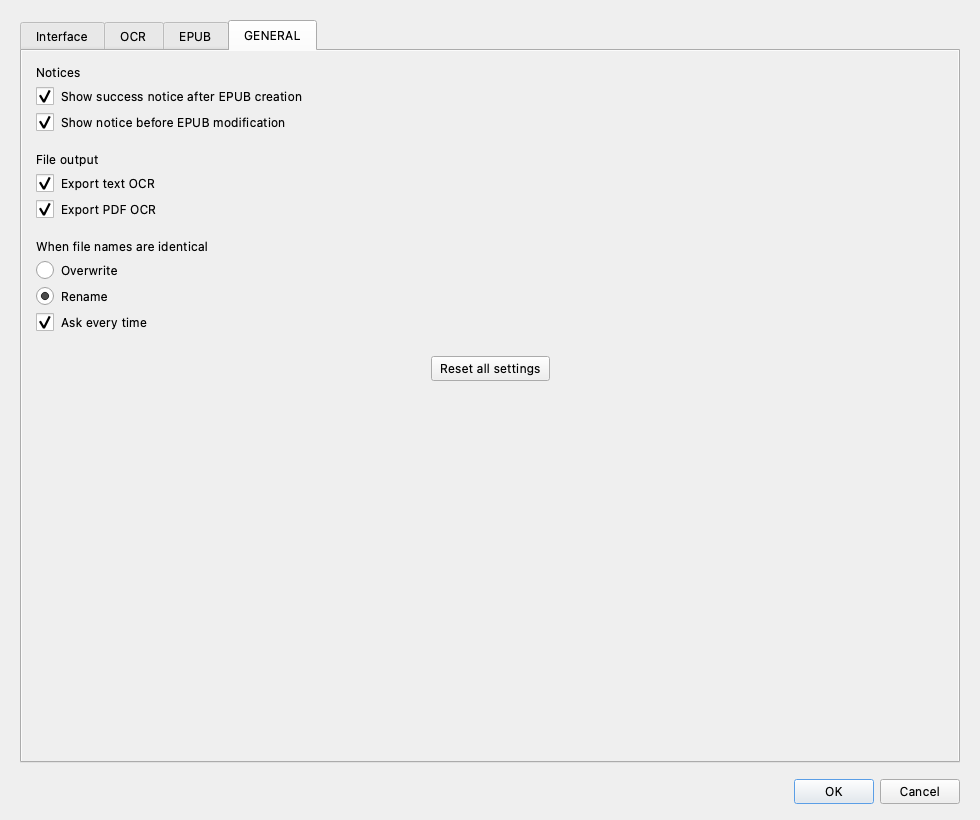
Task: Click When file names are identical label
Action: 122,246
